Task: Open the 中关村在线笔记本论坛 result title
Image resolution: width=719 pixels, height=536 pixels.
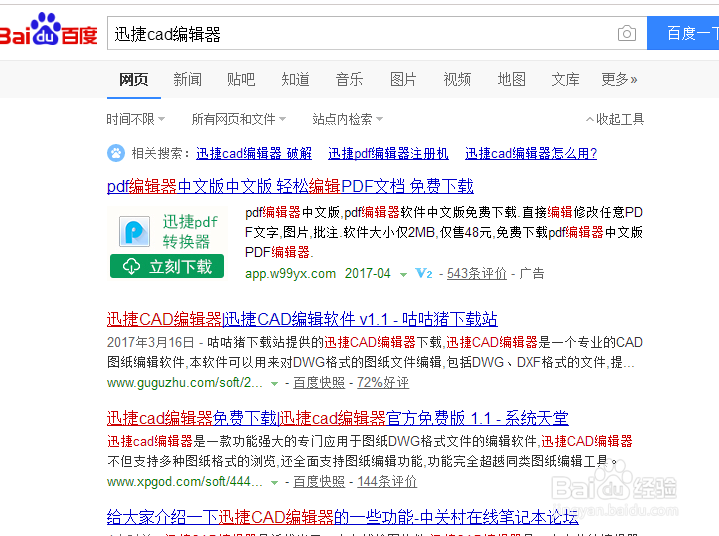Action: tap(343, 517)
